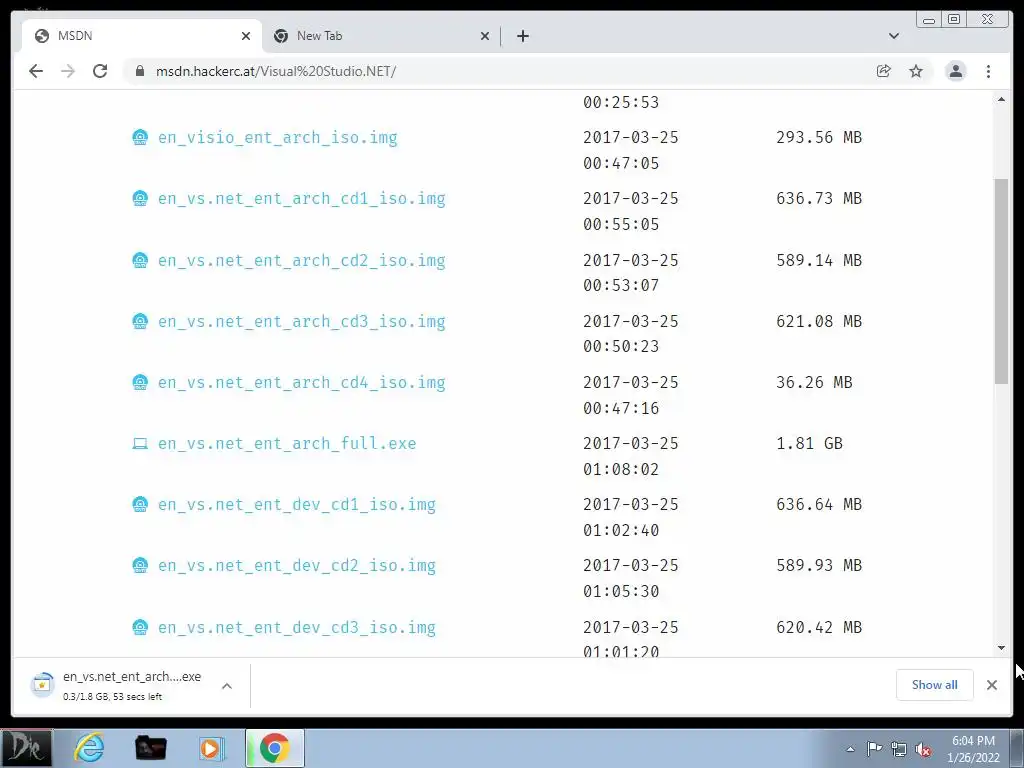Click the downloading file icon in shelf
Viewport: 1024px width, 768px height.
pyautogui.click(x=42, y=684)
